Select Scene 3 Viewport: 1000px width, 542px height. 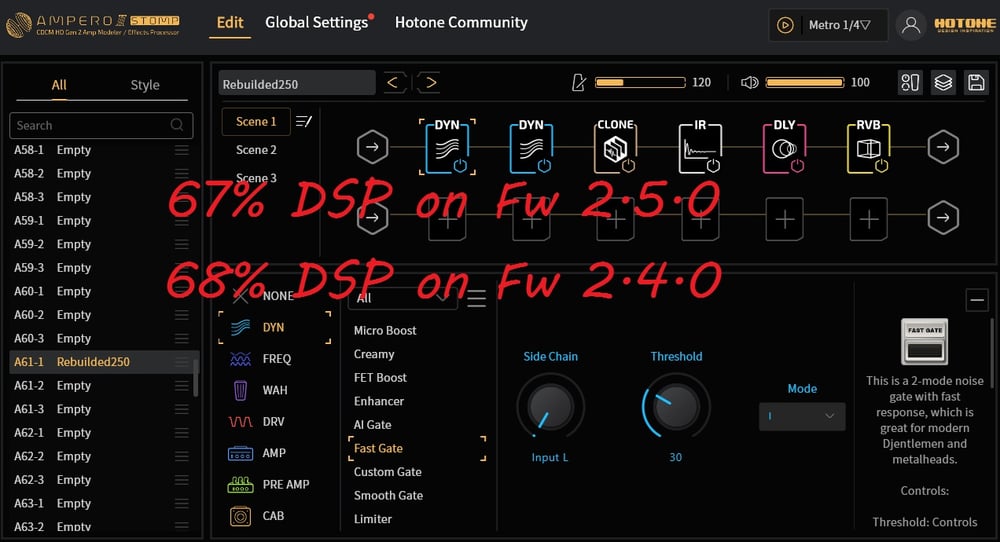256,178
